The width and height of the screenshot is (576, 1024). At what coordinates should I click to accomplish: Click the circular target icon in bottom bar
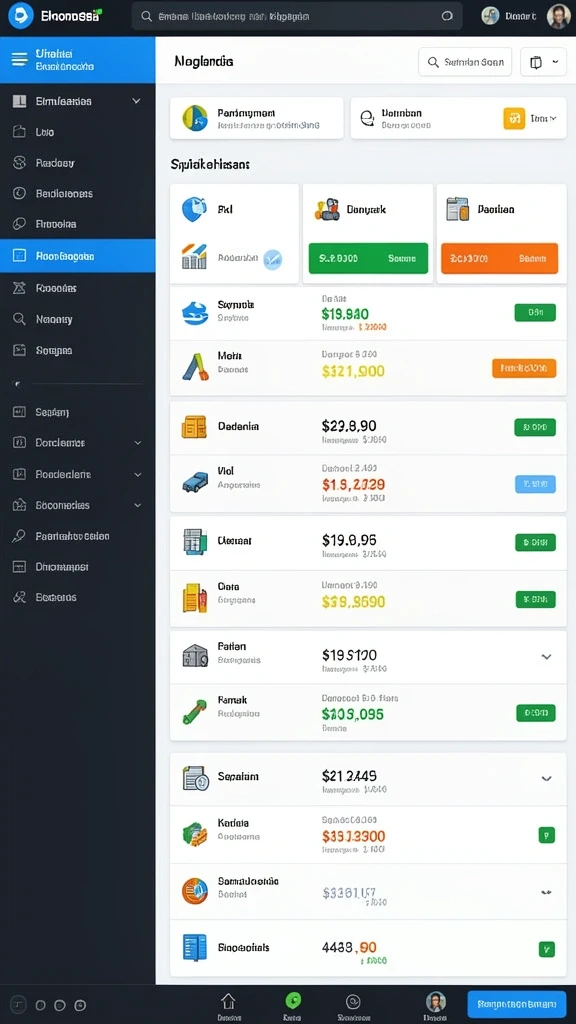353,1001
